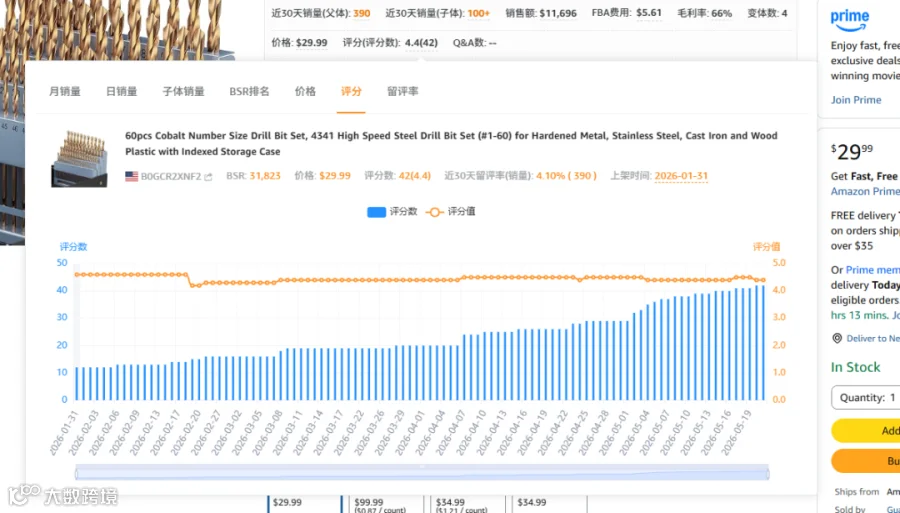Click the chart date range slider

pos(422,474)
